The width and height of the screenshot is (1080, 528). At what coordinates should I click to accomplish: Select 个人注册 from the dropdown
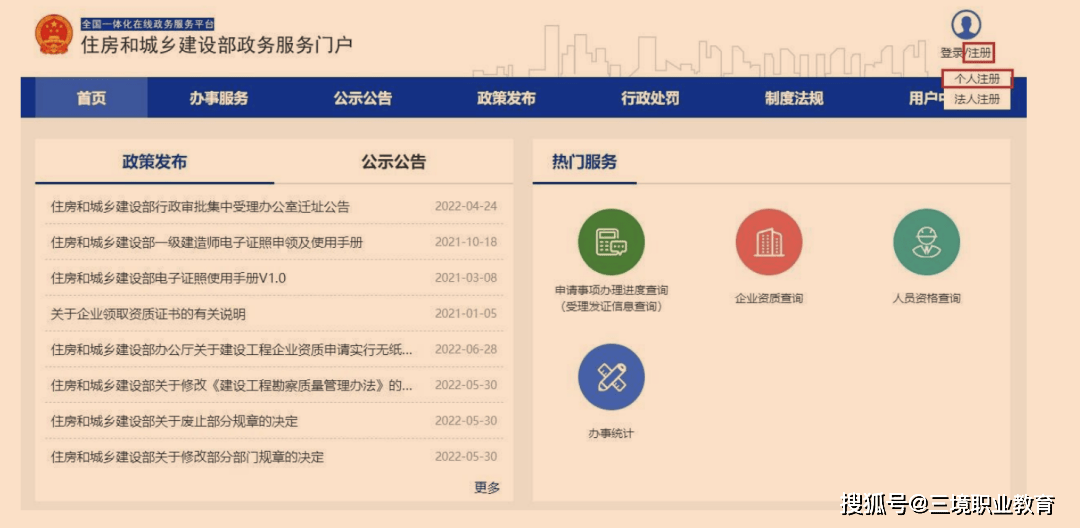click(977, 78)
